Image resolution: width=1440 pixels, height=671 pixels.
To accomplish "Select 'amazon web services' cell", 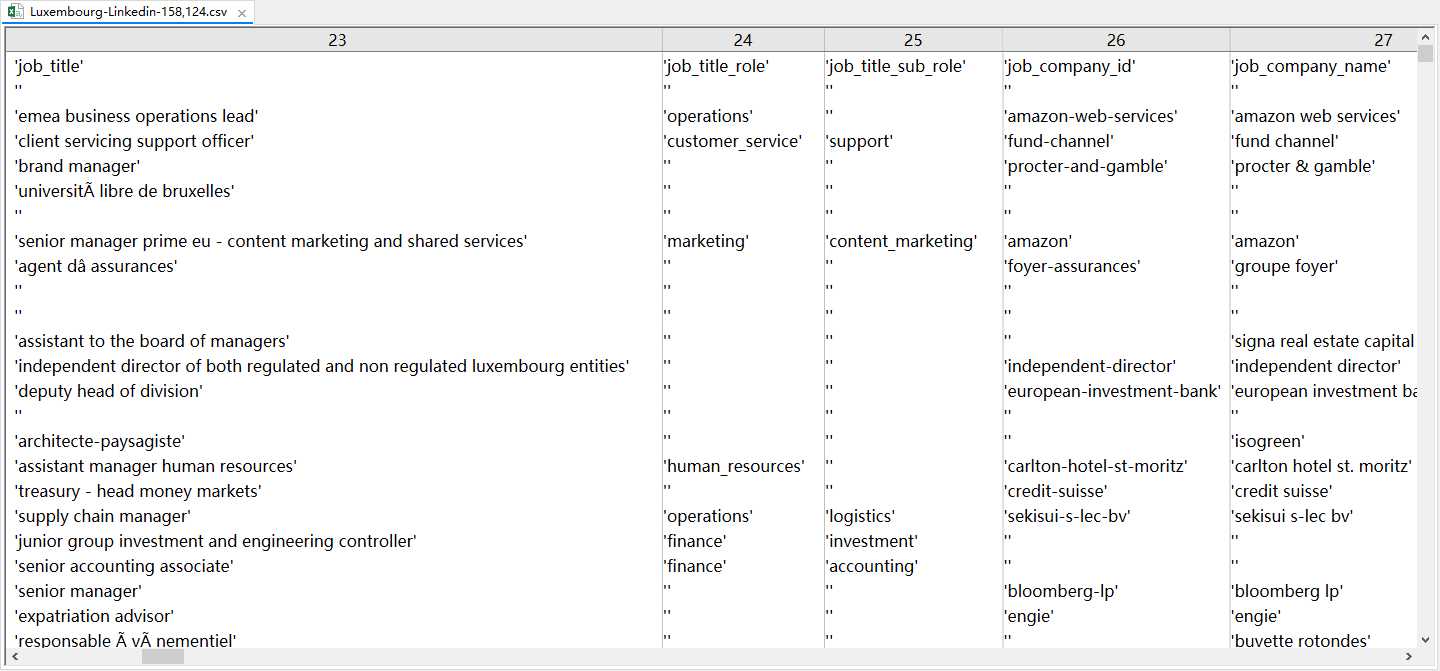I will [x=1324, y=116].
